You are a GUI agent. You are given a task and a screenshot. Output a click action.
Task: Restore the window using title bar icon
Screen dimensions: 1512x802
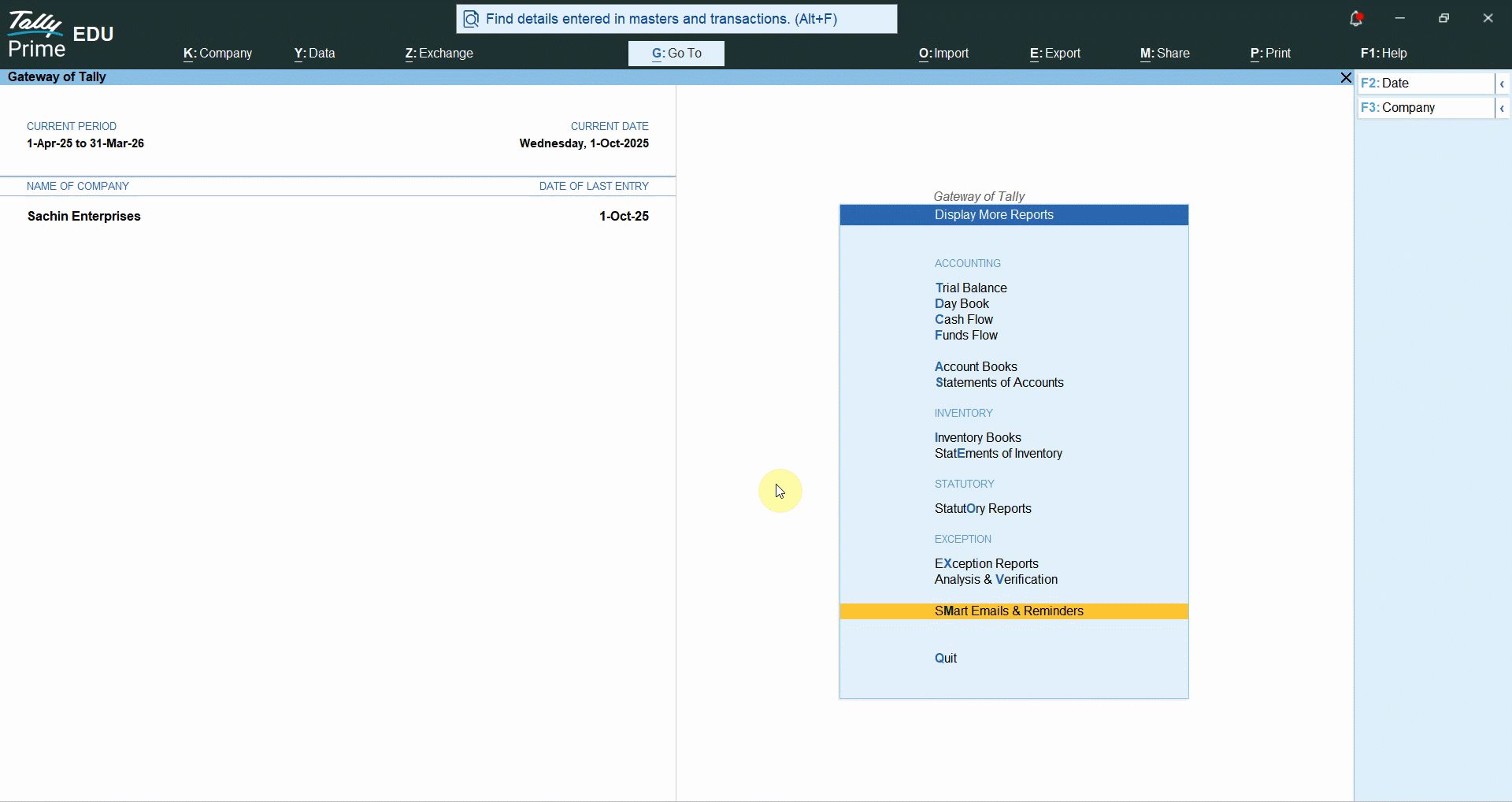click(1443, 18)
